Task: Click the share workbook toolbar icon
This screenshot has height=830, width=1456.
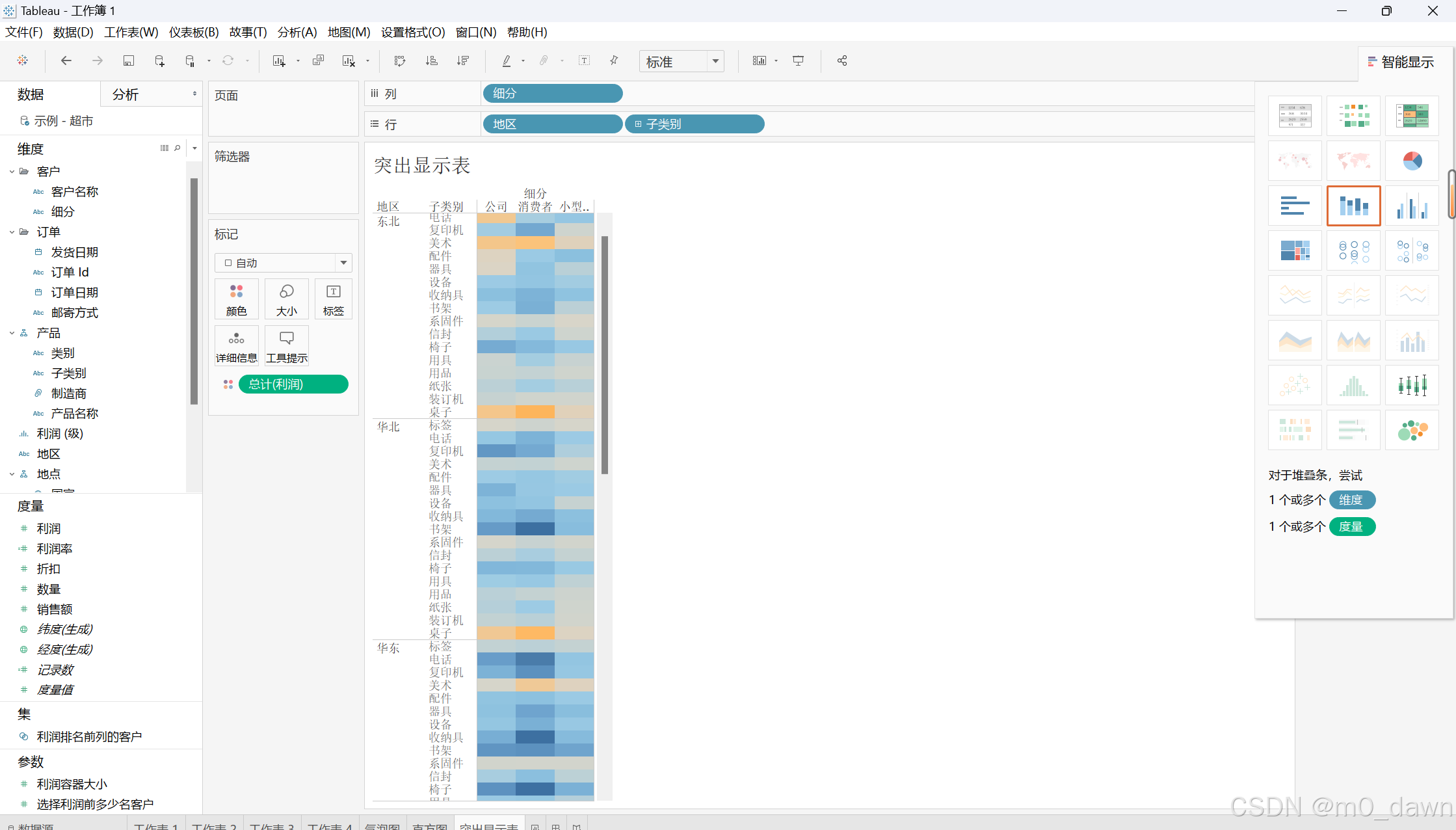Action: tap(842, 60)
